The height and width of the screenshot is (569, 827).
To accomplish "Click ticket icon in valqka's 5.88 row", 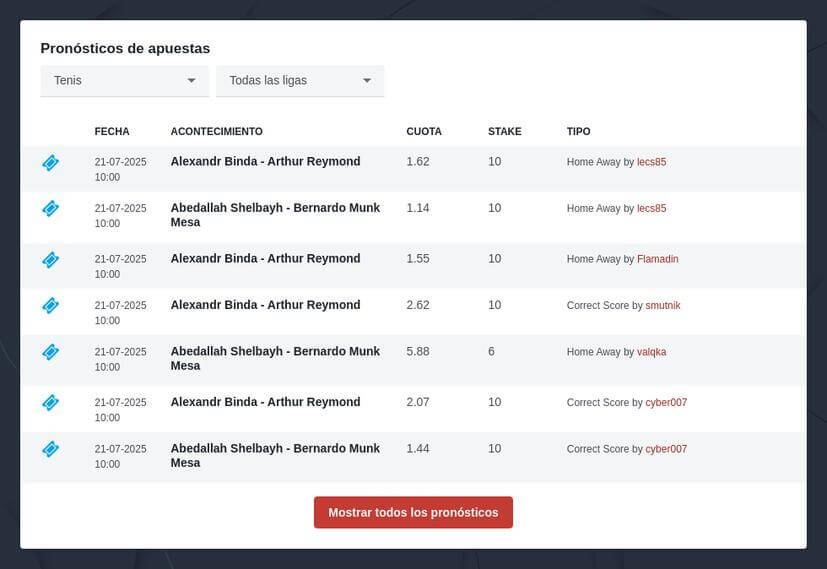I will pyautogui.click(x=51, y=352).
